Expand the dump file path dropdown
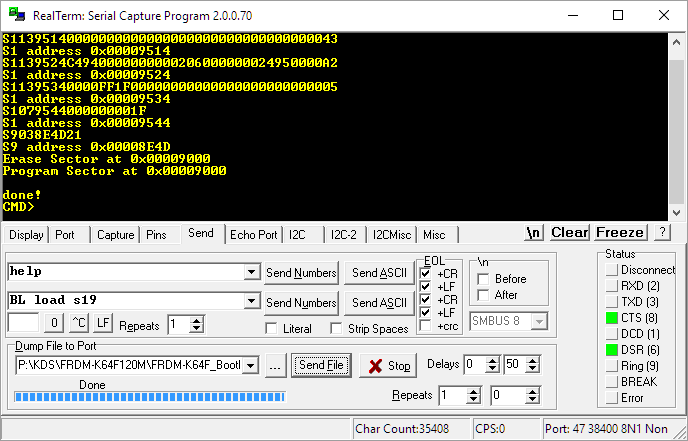 tap(254, 366)
